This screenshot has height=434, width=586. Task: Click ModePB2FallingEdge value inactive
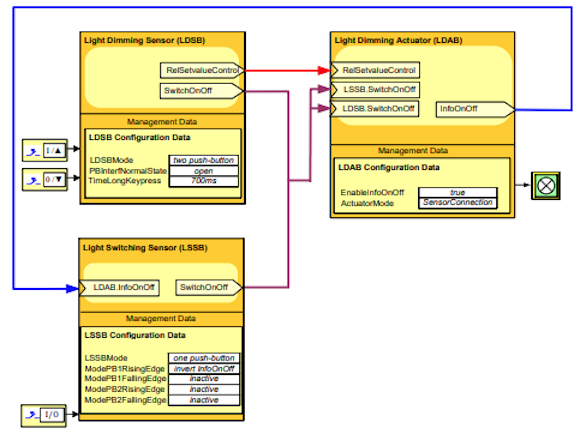(x=204, y=400)
